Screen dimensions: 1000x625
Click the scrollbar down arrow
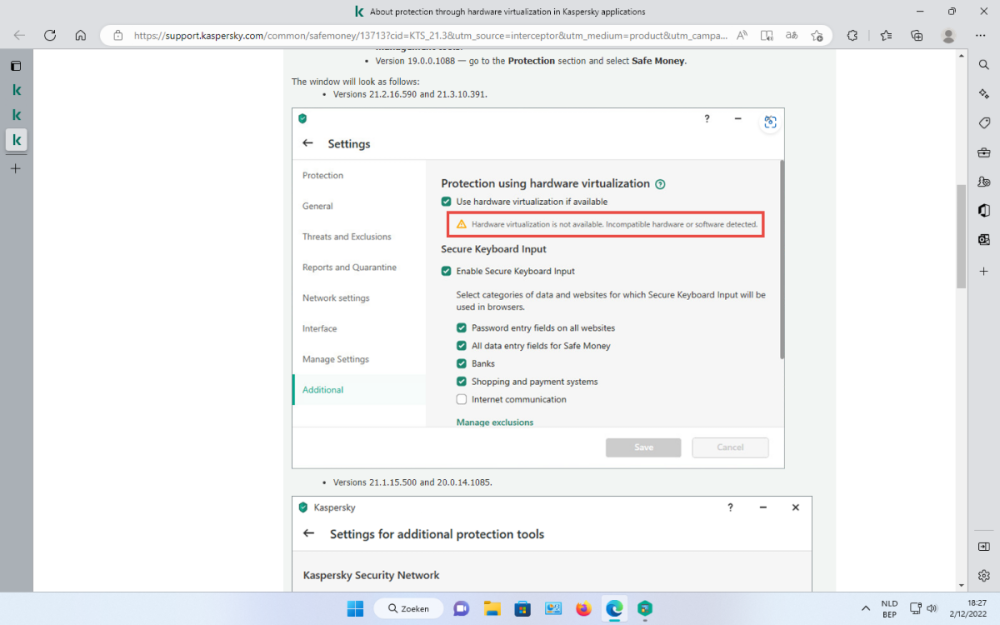[x=961, y=585]
